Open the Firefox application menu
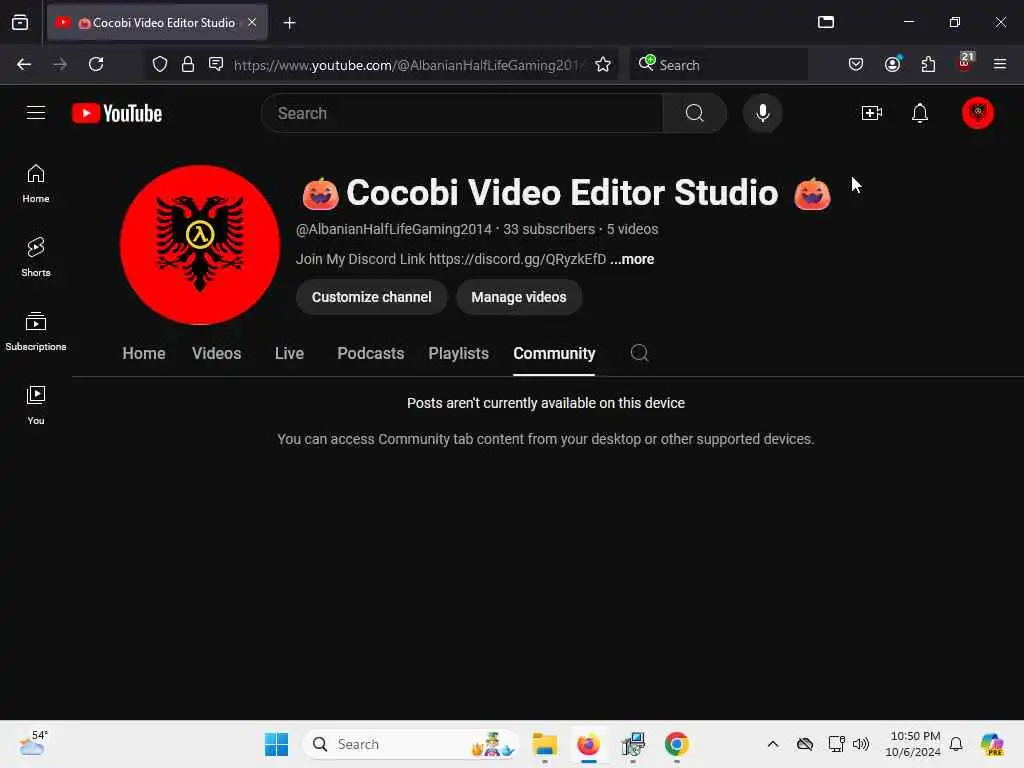Image resolution: width=1024 pixels, height=768 pixels. point(999,64)
